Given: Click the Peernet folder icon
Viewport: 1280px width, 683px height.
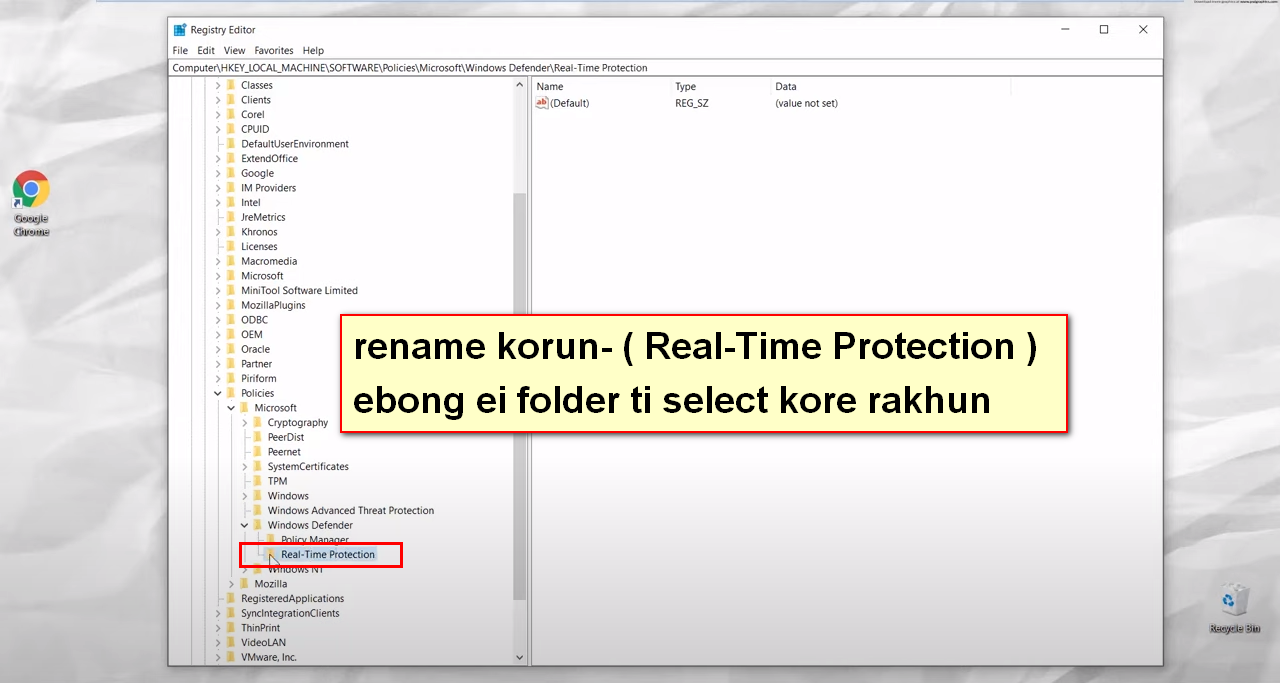Looking at the screenshot, I should pyautogui.click(x=258, y=452).
